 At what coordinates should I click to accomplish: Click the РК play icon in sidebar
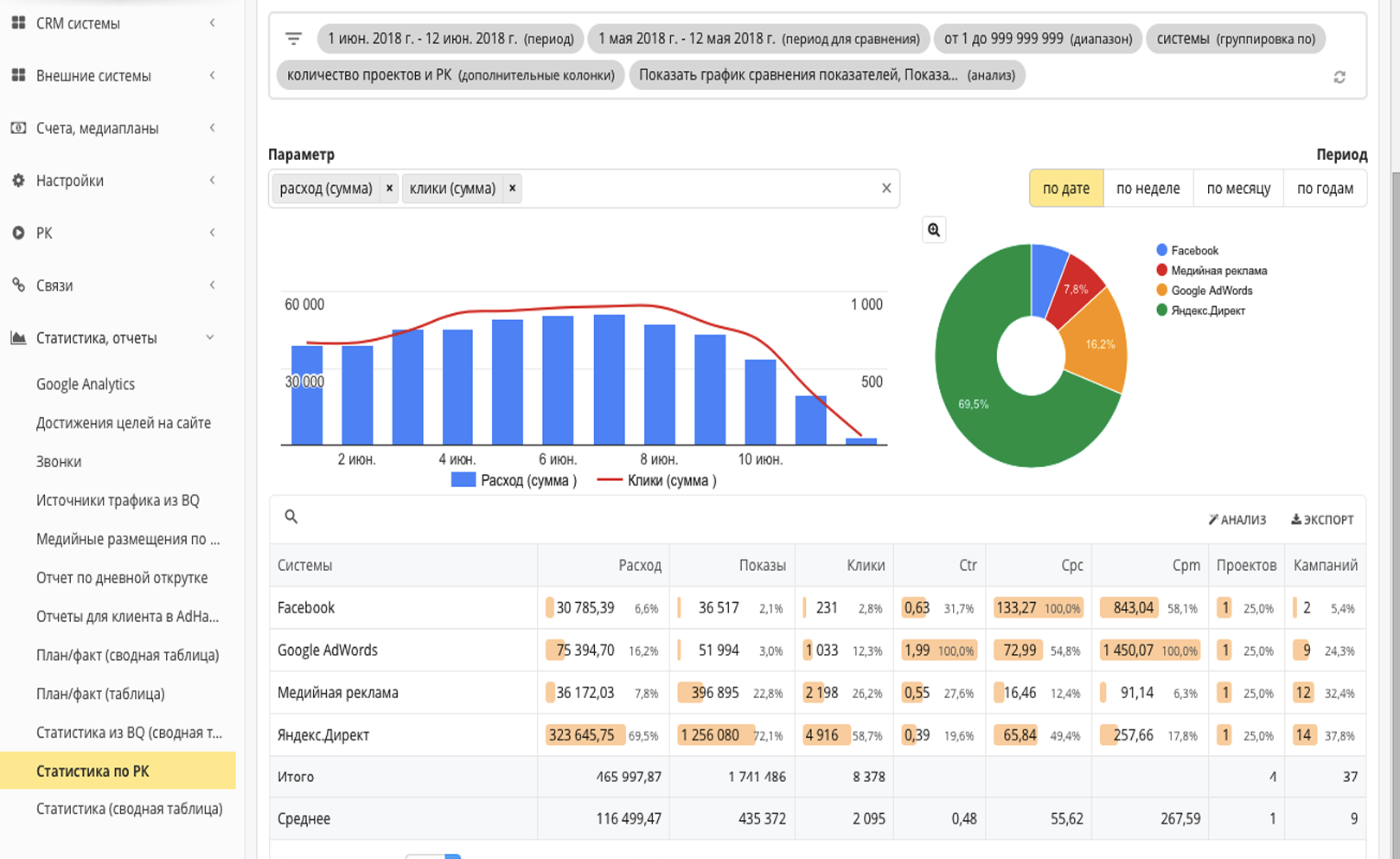click(18, 233)
